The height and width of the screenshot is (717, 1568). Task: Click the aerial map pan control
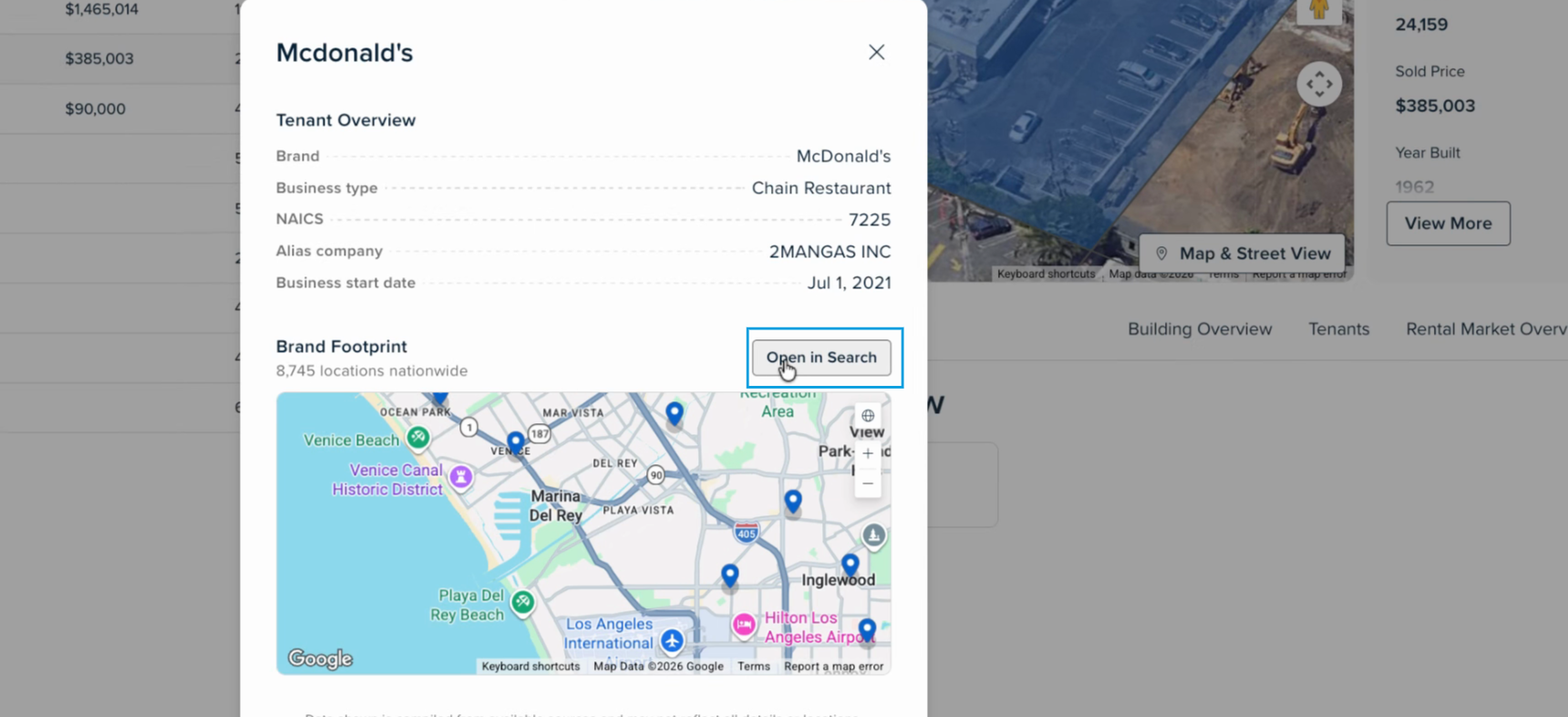coord(1318,85)
